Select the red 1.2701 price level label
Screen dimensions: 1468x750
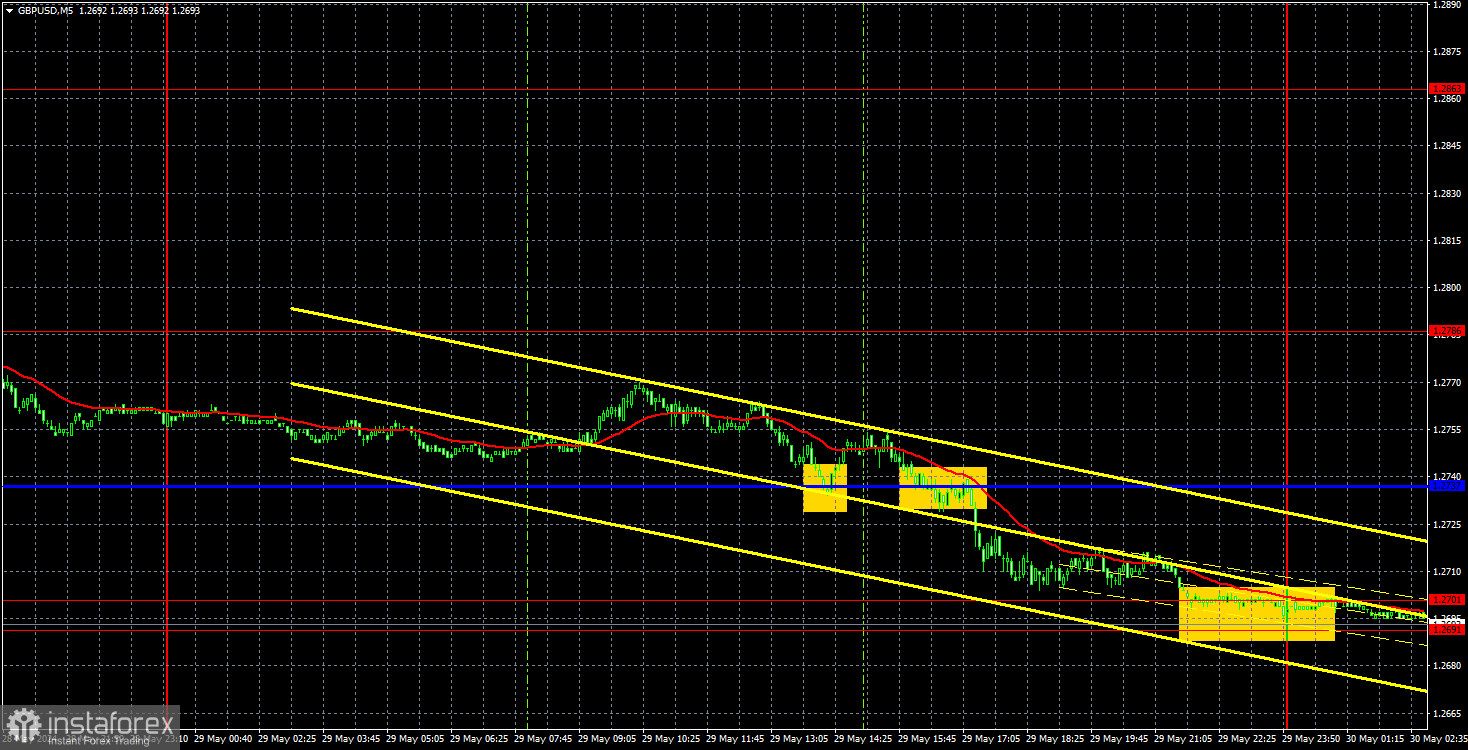point(1447,600)
